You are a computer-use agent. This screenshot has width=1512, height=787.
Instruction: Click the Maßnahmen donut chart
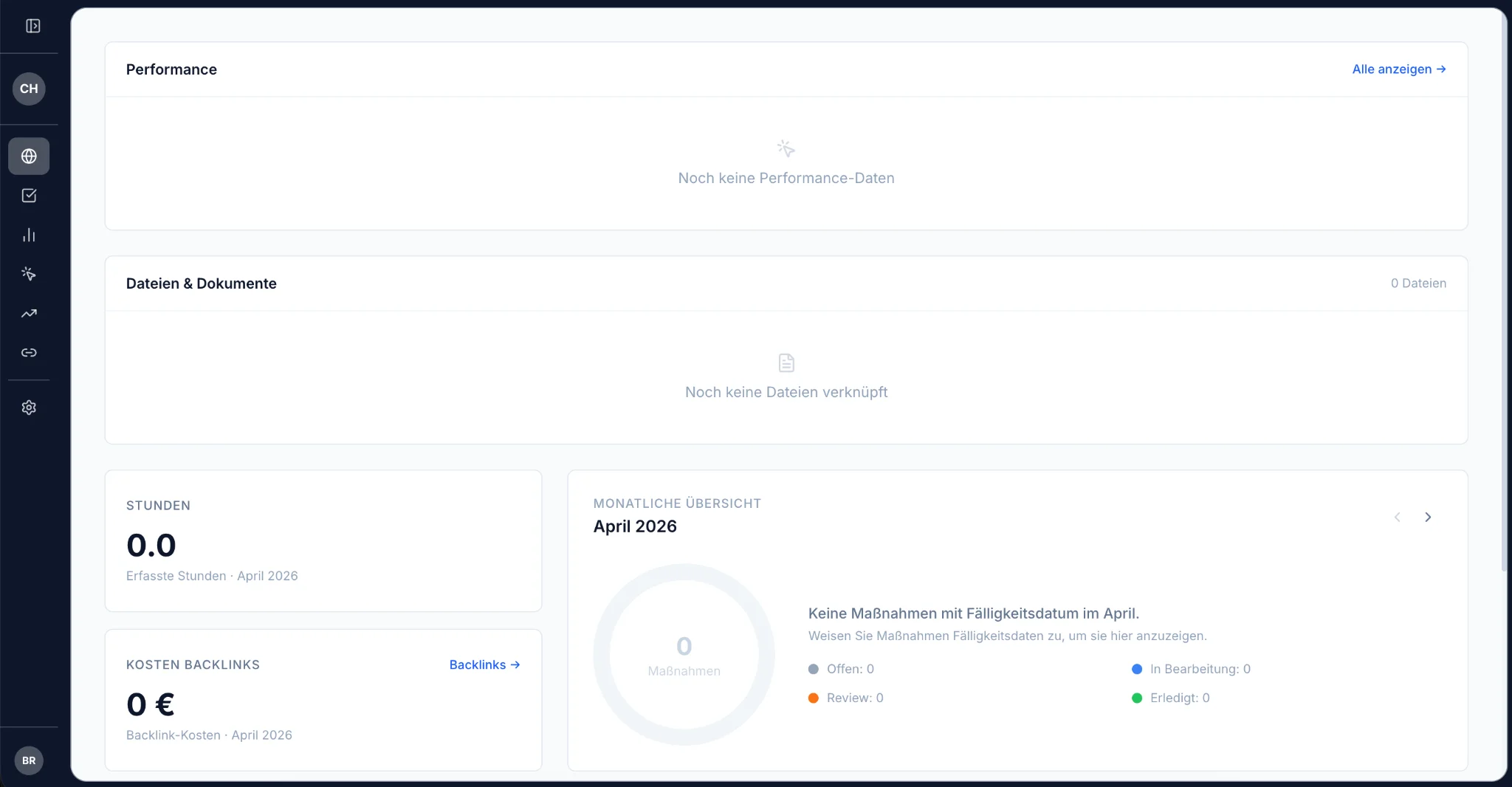684,654
